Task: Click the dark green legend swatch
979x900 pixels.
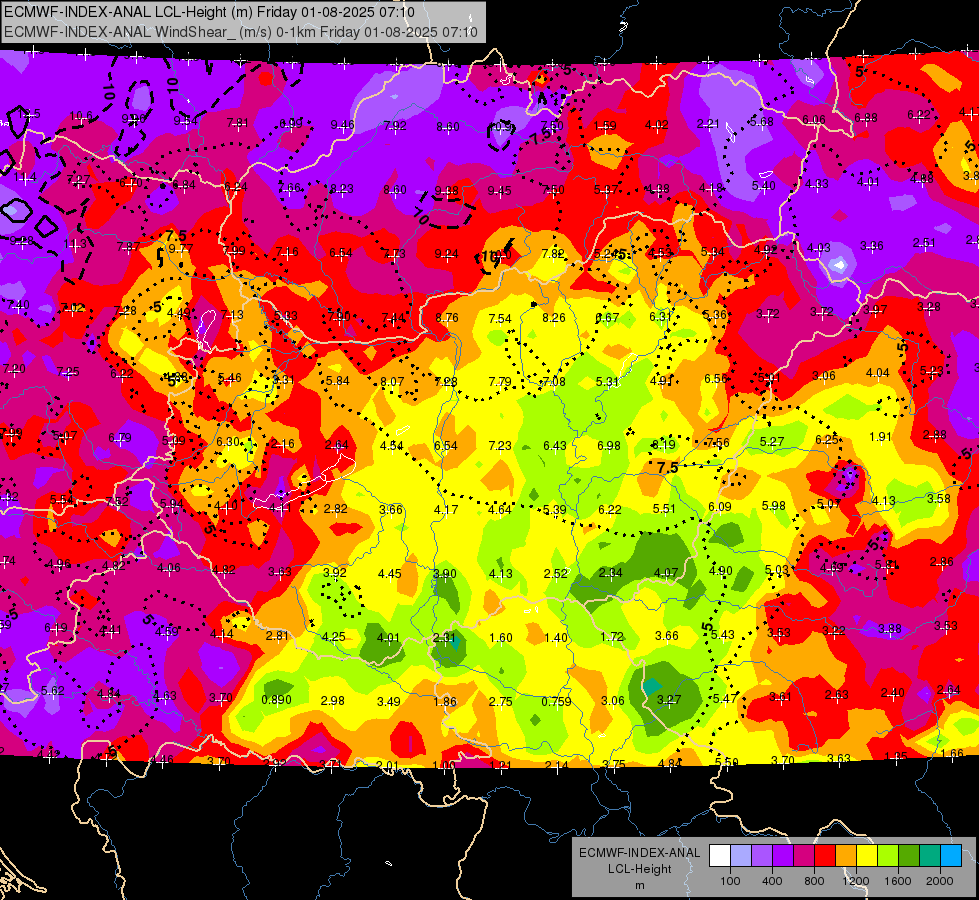Action: pos(910,856)
